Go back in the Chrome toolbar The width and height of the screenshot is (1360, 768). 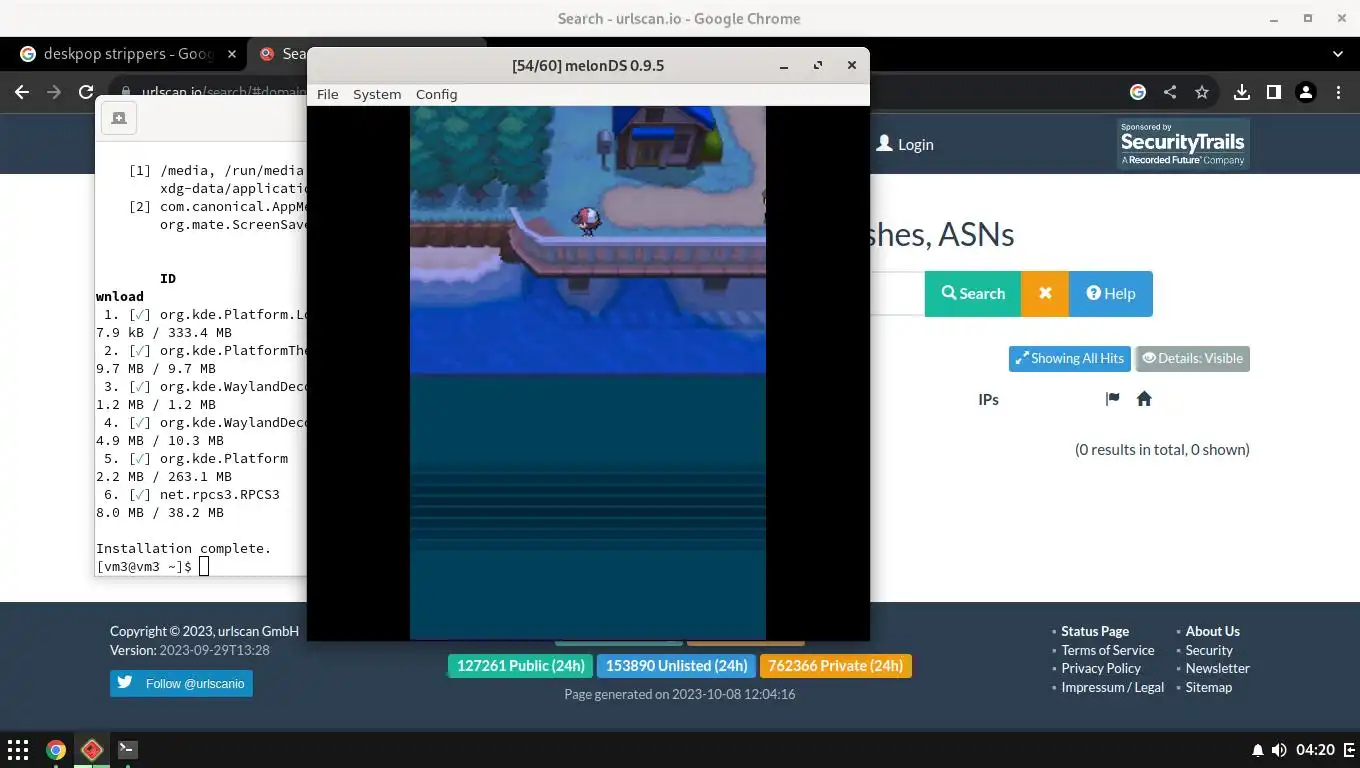[22, 92]
